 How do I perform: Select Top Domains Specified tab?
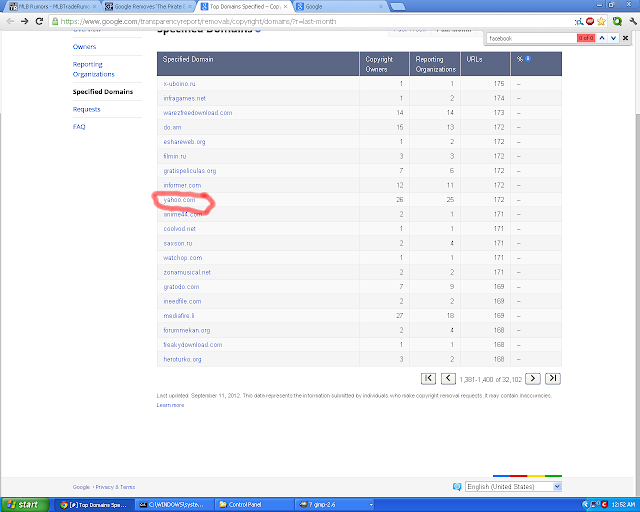(x=244, y=7)
